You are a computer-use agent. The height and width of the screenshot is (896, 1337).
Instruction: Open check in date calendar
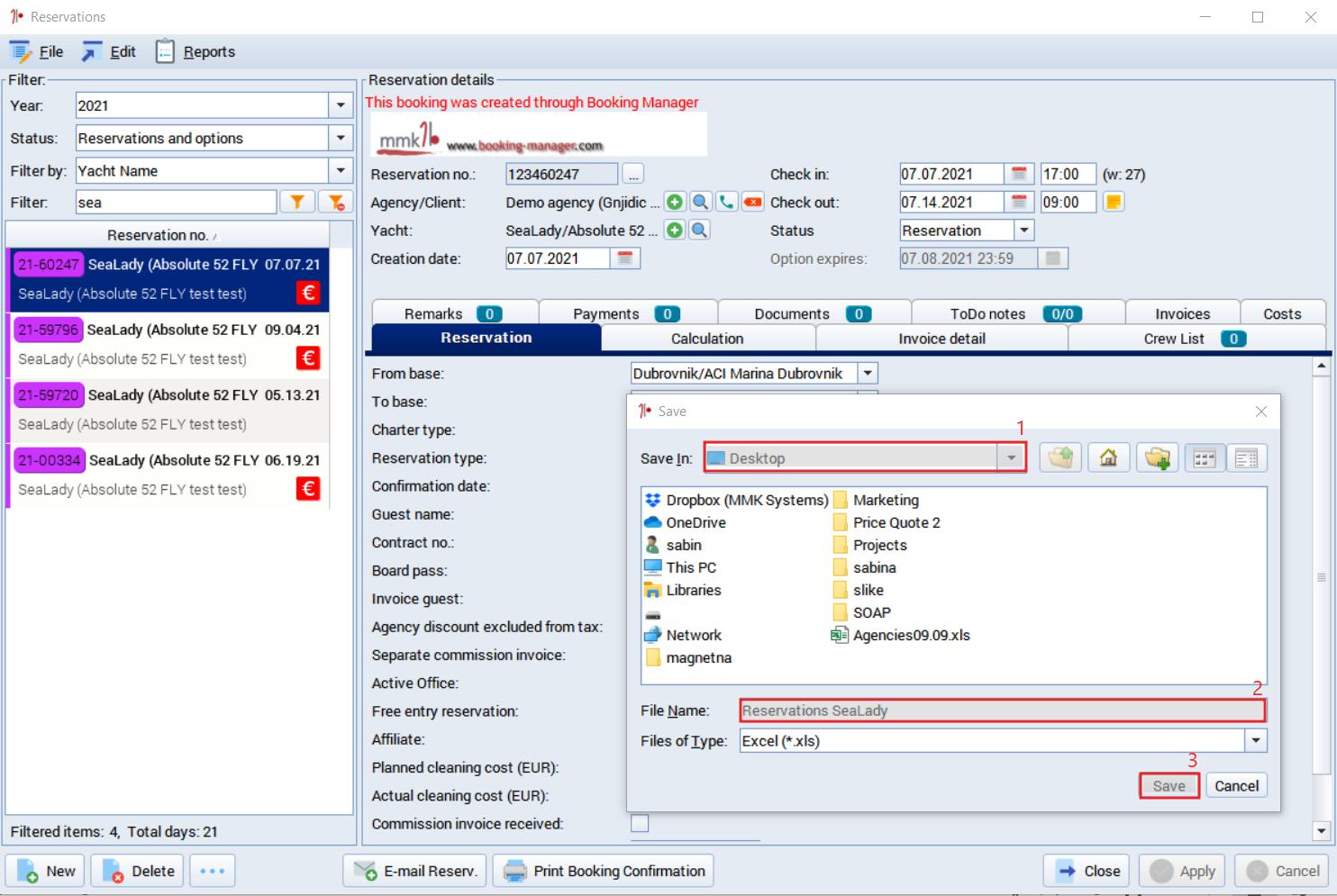click(1018, 174)
